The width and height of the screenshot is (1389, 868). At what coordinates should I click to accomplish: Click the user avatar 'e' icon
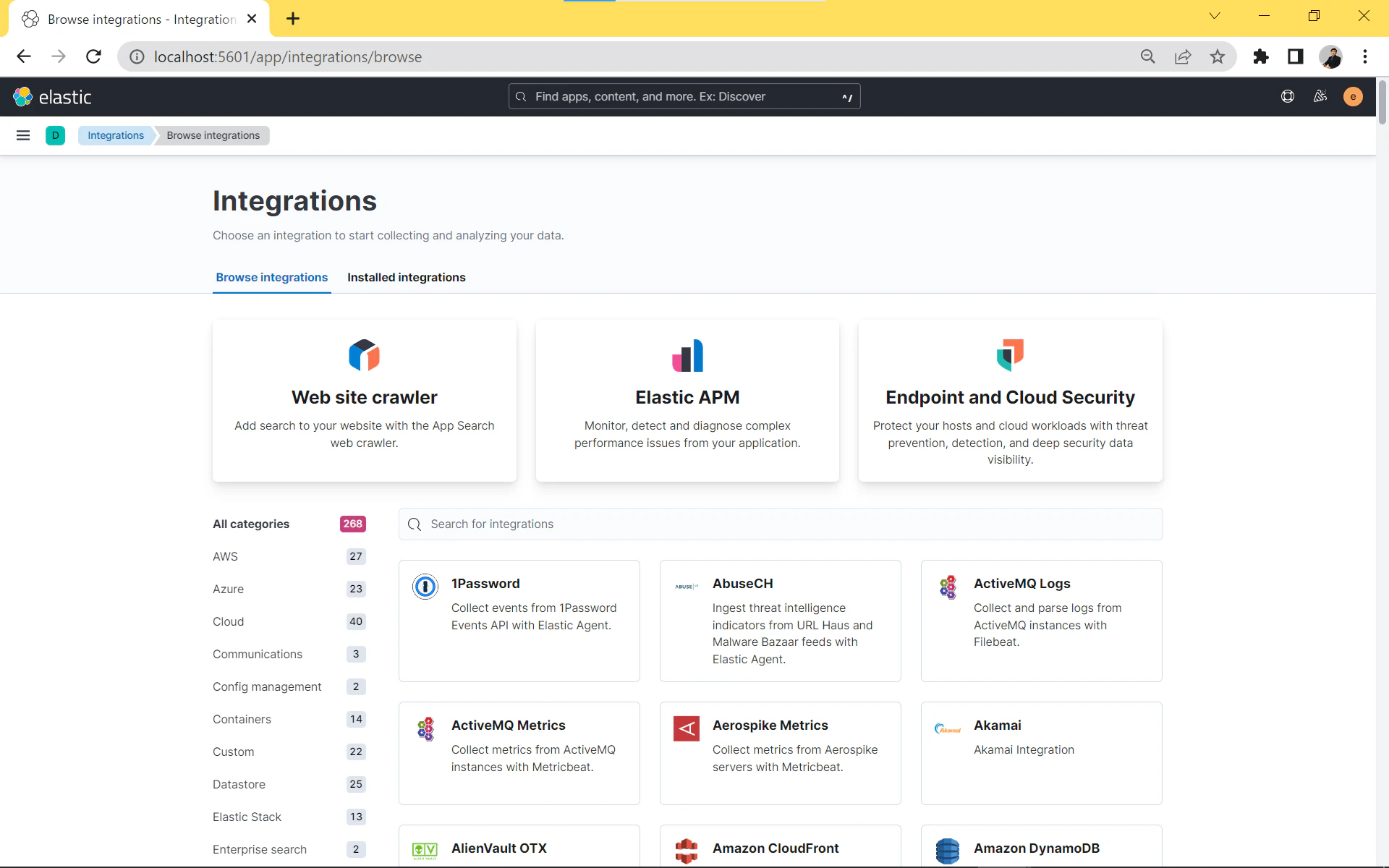tap(1353, 96)
